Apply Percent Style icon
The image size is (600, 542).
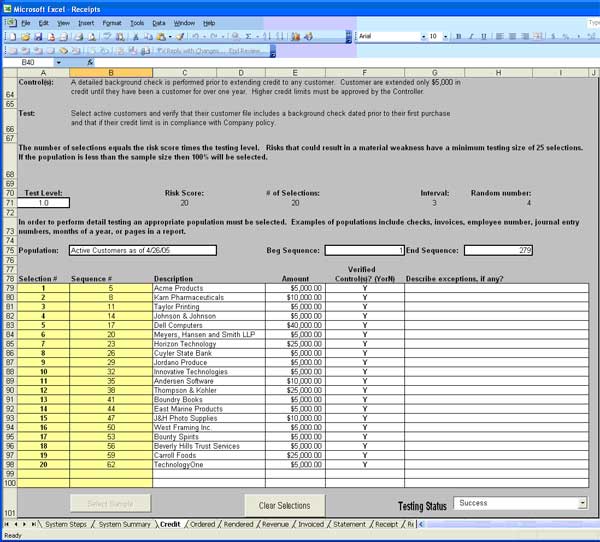[566, 36]
